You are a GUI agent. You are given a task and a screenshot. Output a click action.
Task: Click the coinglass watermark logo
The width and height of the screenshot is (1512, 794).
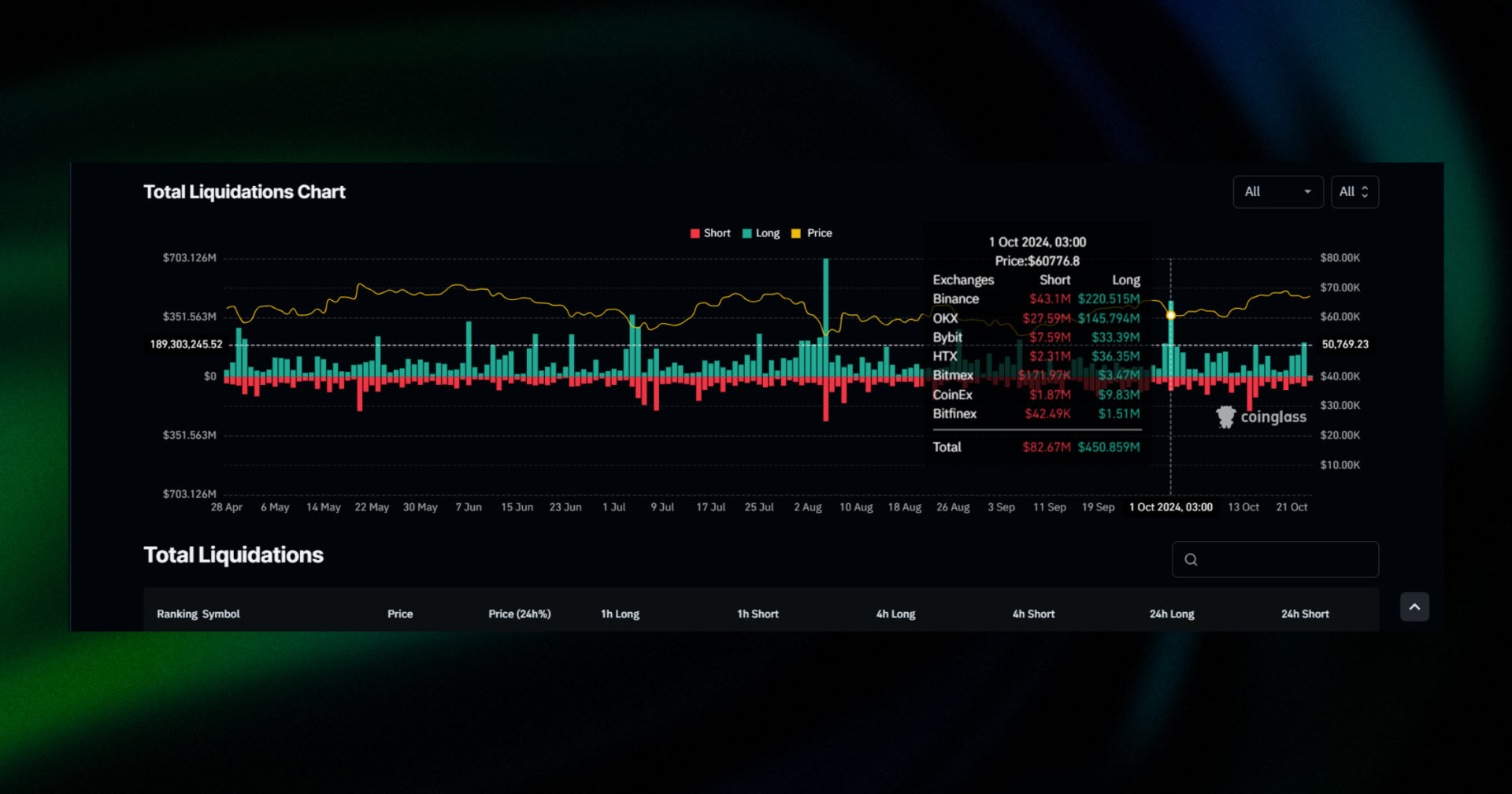coord(1261,417)
